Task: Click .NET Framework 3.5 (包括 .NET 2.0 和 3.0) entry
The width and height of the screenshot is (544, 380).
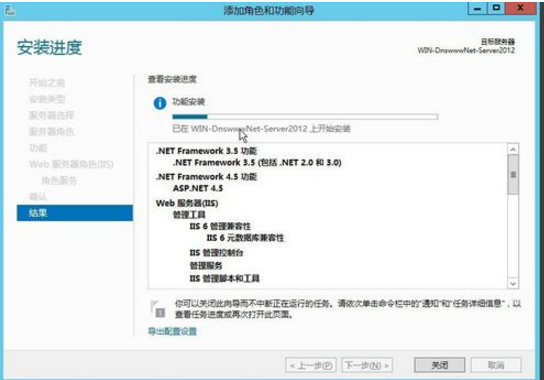Action: [257, 162]
